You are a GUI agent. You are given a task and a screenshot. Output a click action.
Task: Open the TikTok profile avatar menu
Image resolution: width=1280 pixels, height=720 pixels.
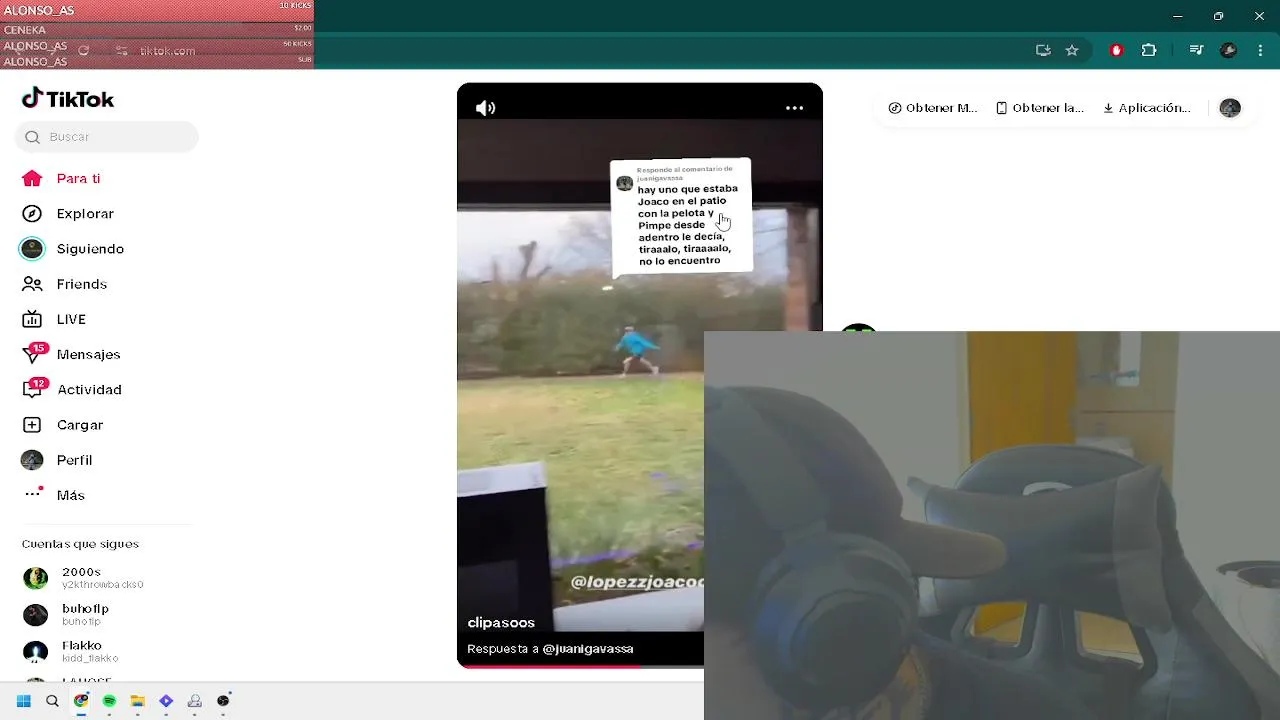[1230, 108]
